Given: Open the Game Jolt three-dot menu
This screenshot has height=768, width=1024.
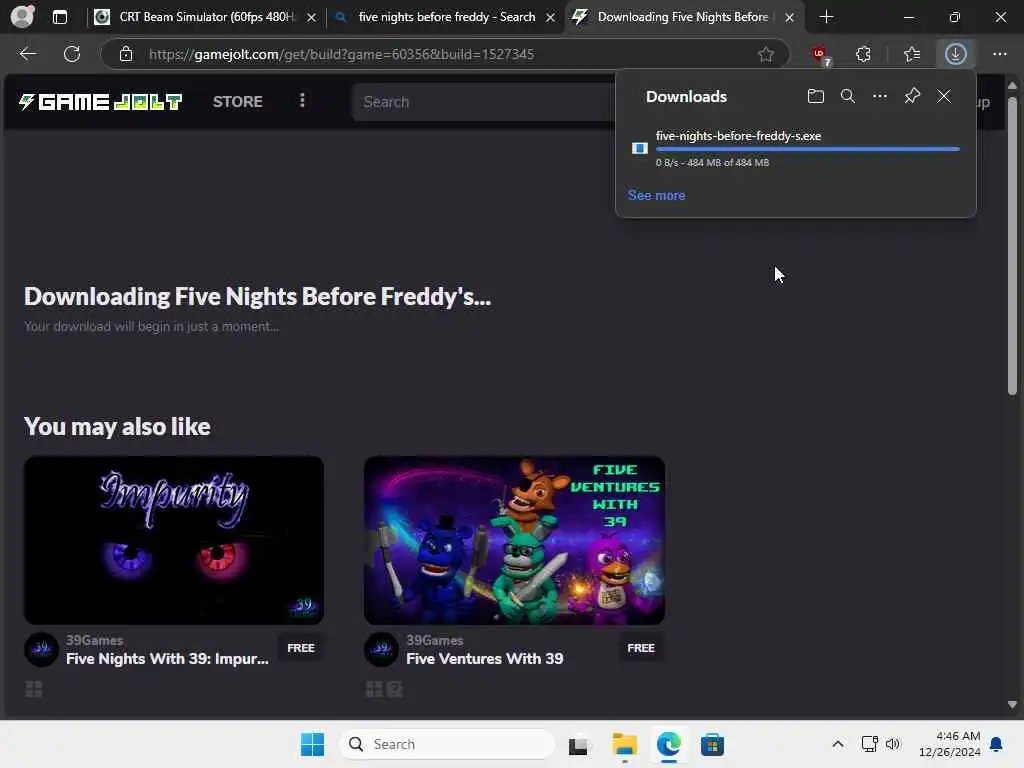Looking at the screenshot, I should 302,101.
